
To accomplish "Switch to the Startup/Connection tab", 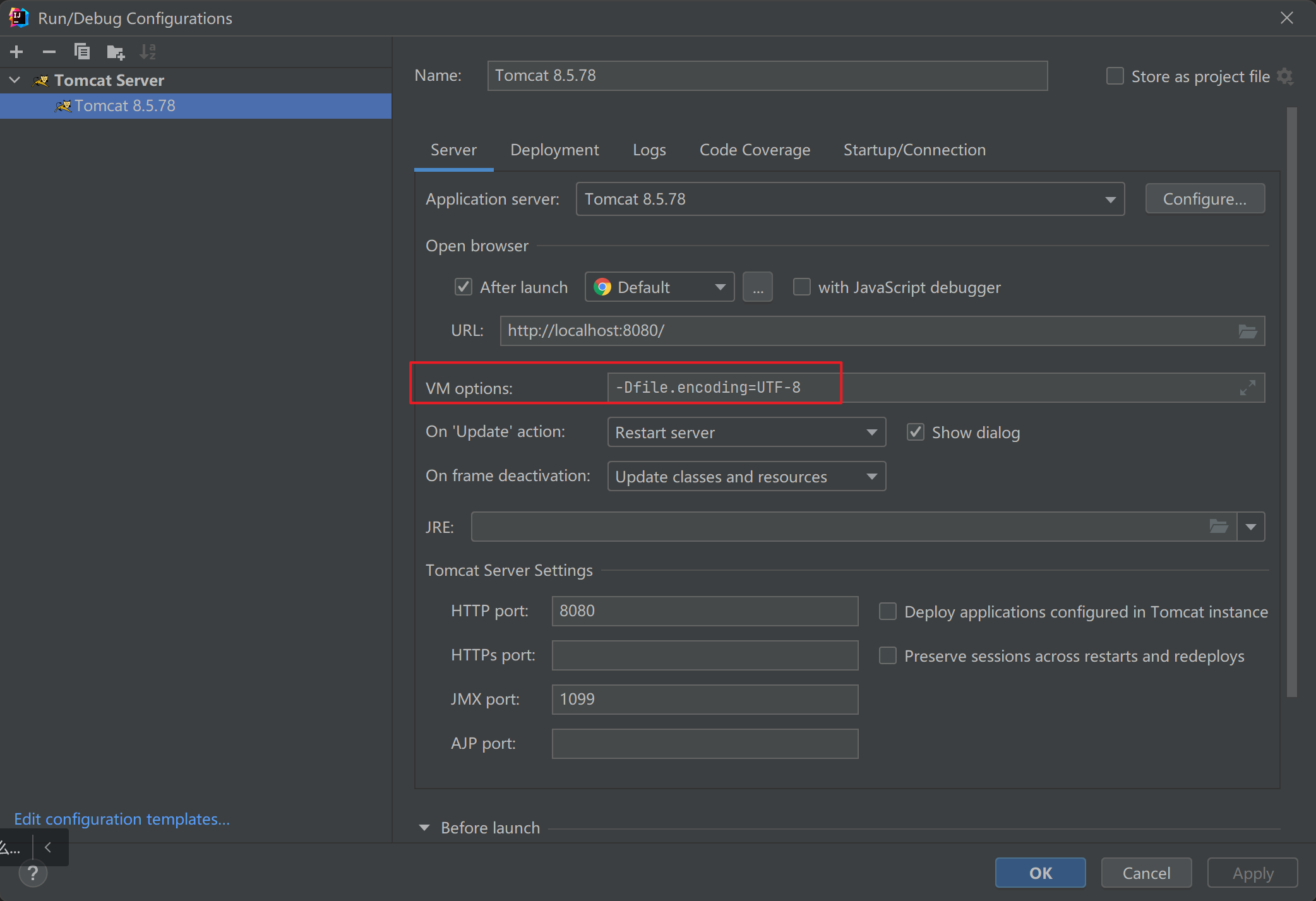I will coord(914,150).
